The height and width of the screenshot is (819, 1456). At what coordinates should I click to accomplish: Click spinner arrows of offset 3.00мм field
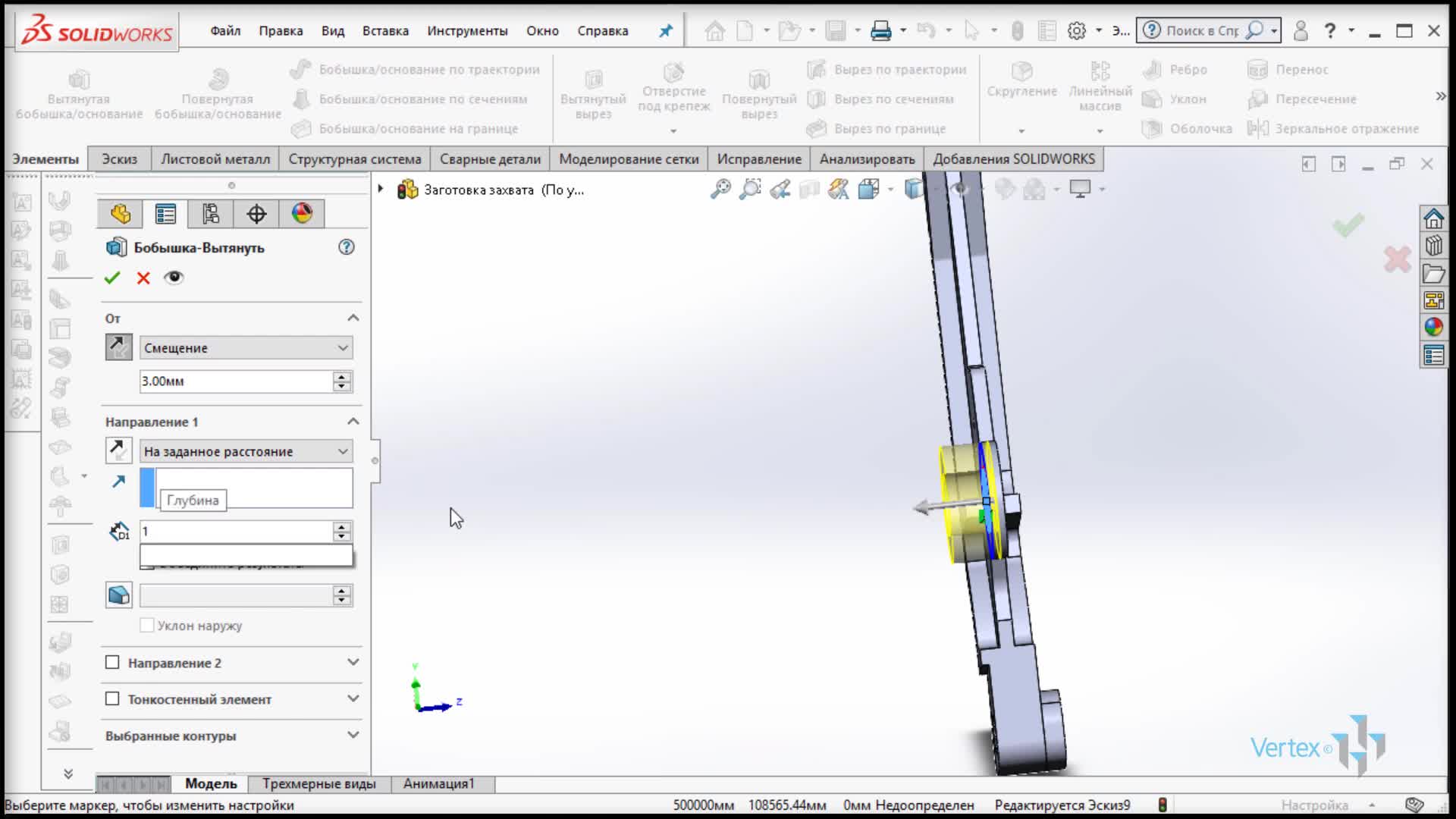coord(342,381)
